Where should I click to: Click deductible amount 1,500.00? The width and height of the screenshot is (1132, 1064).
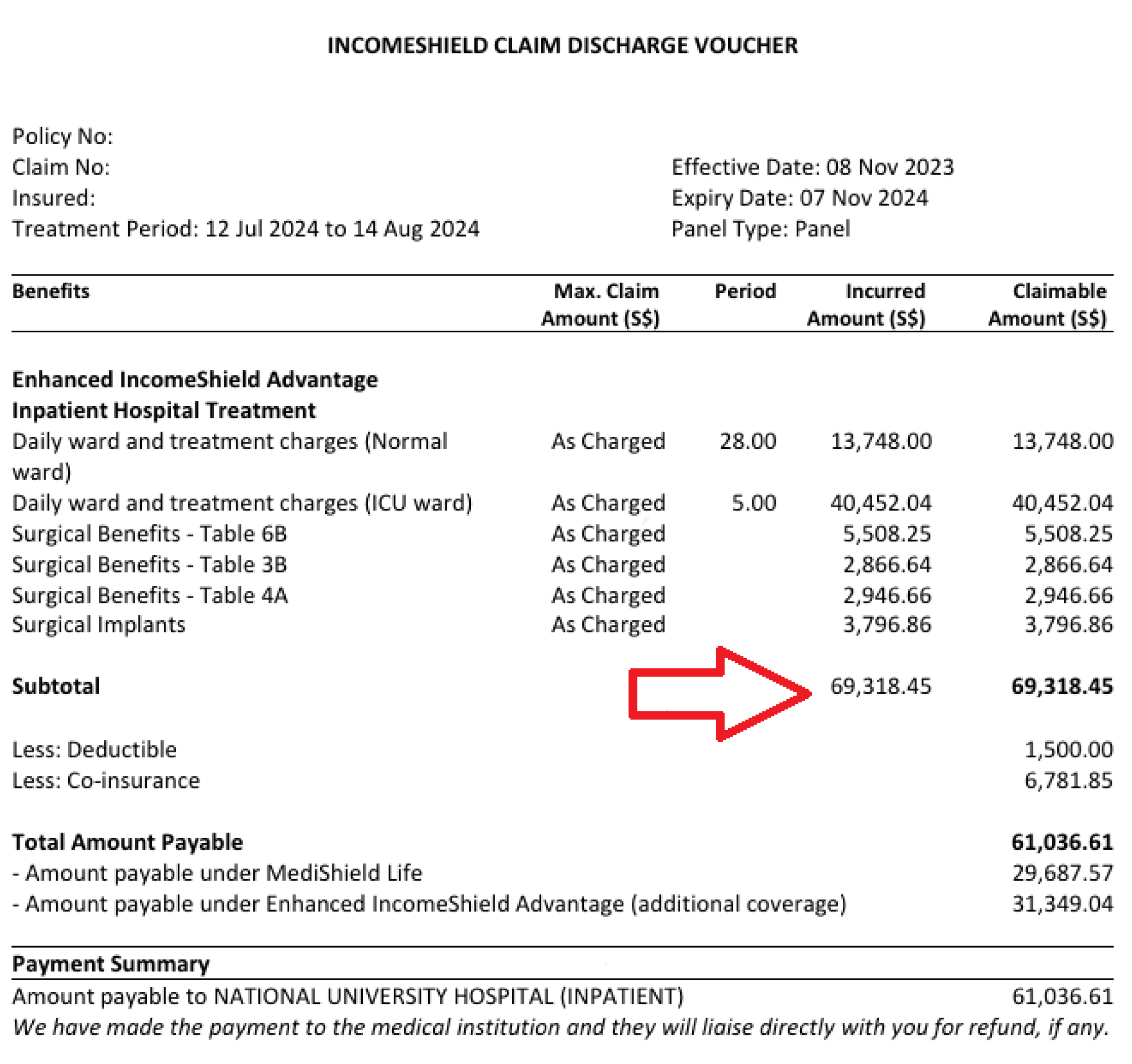pyautogui.click(x=1069, y=750)
